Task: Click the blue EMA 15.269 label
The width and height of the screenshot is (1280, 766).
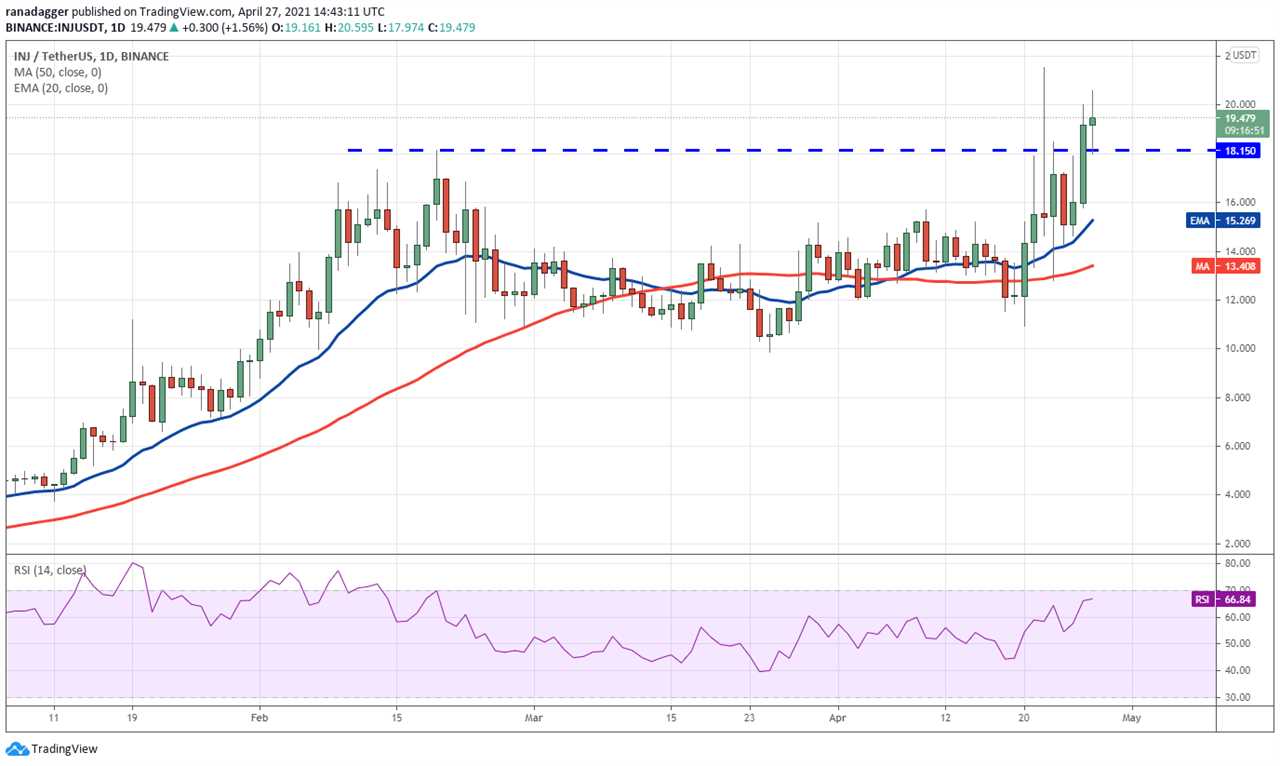Action: point(1225,220)
